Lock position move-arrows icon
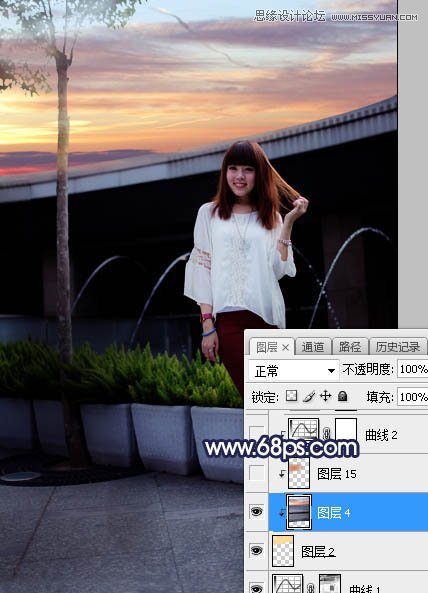 click(x=325, y=396)
